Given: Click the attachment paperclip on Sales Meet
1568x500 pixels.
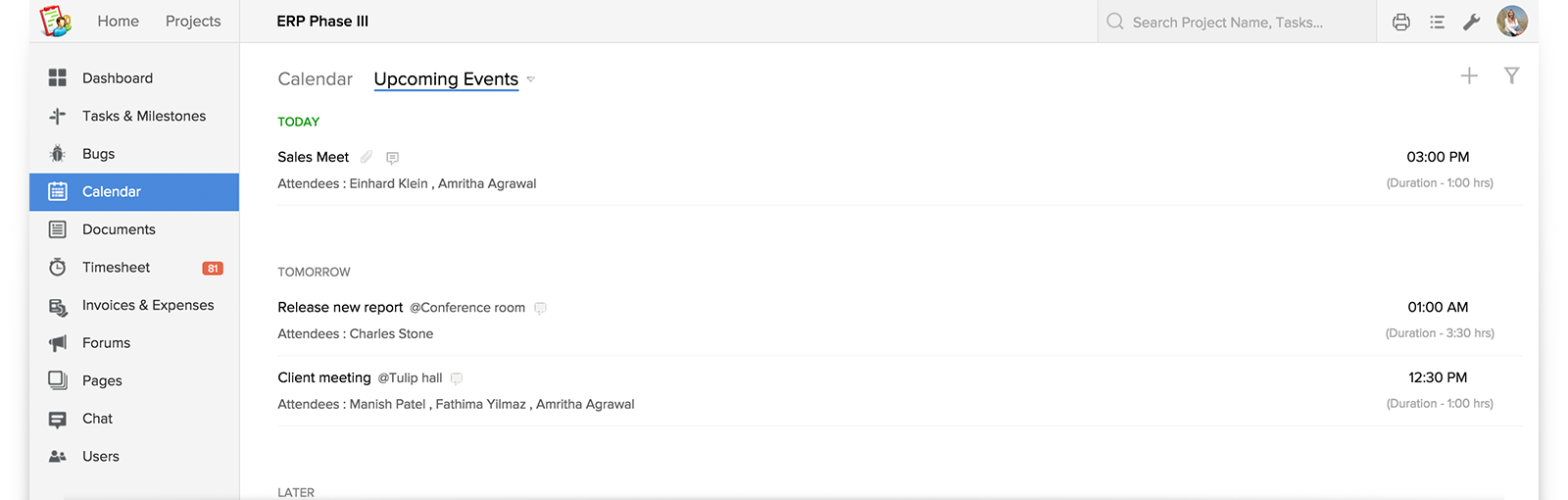Looking at the screenshot, I should tap(367, 157).
